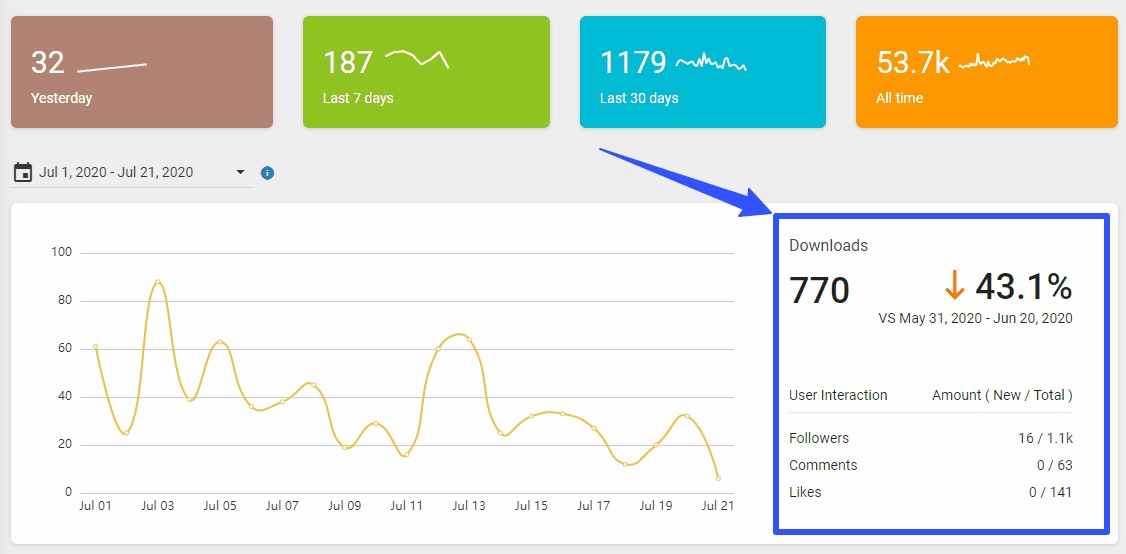Click the blue info icon
Screen dimensions: 1126x554
[267, 173]
